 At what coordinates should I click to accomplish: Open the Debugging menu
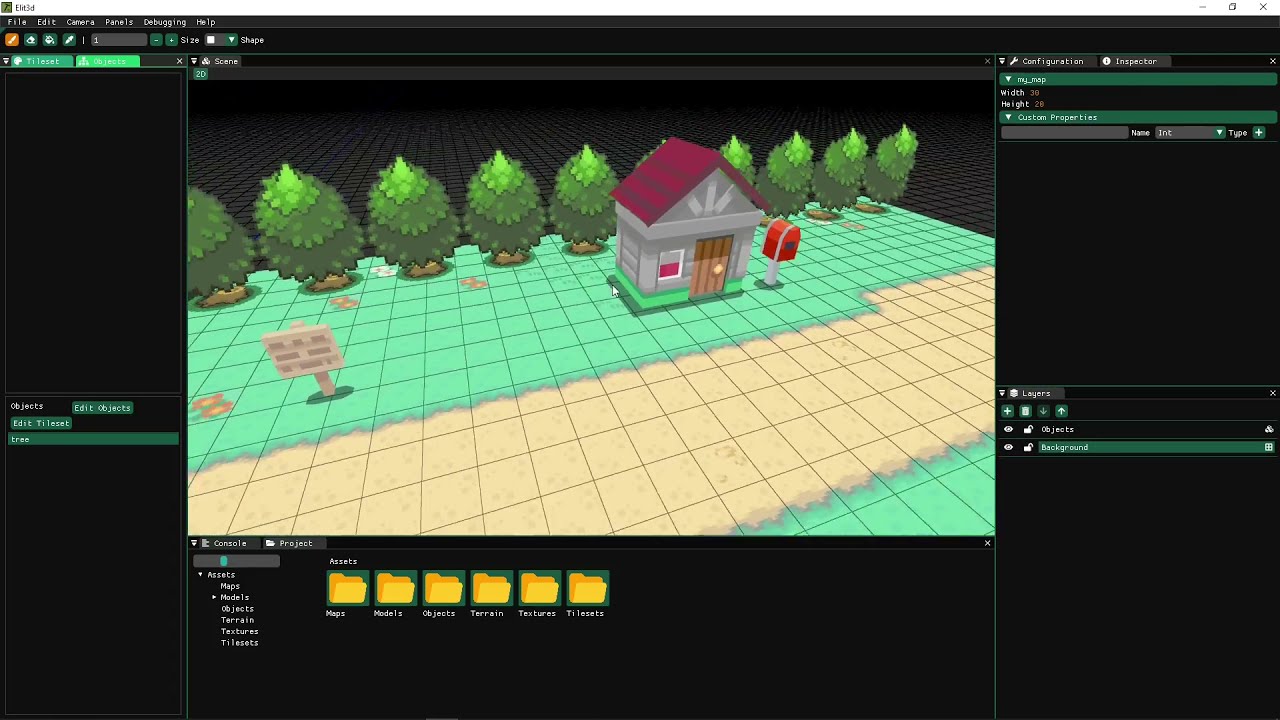[164, 22]
